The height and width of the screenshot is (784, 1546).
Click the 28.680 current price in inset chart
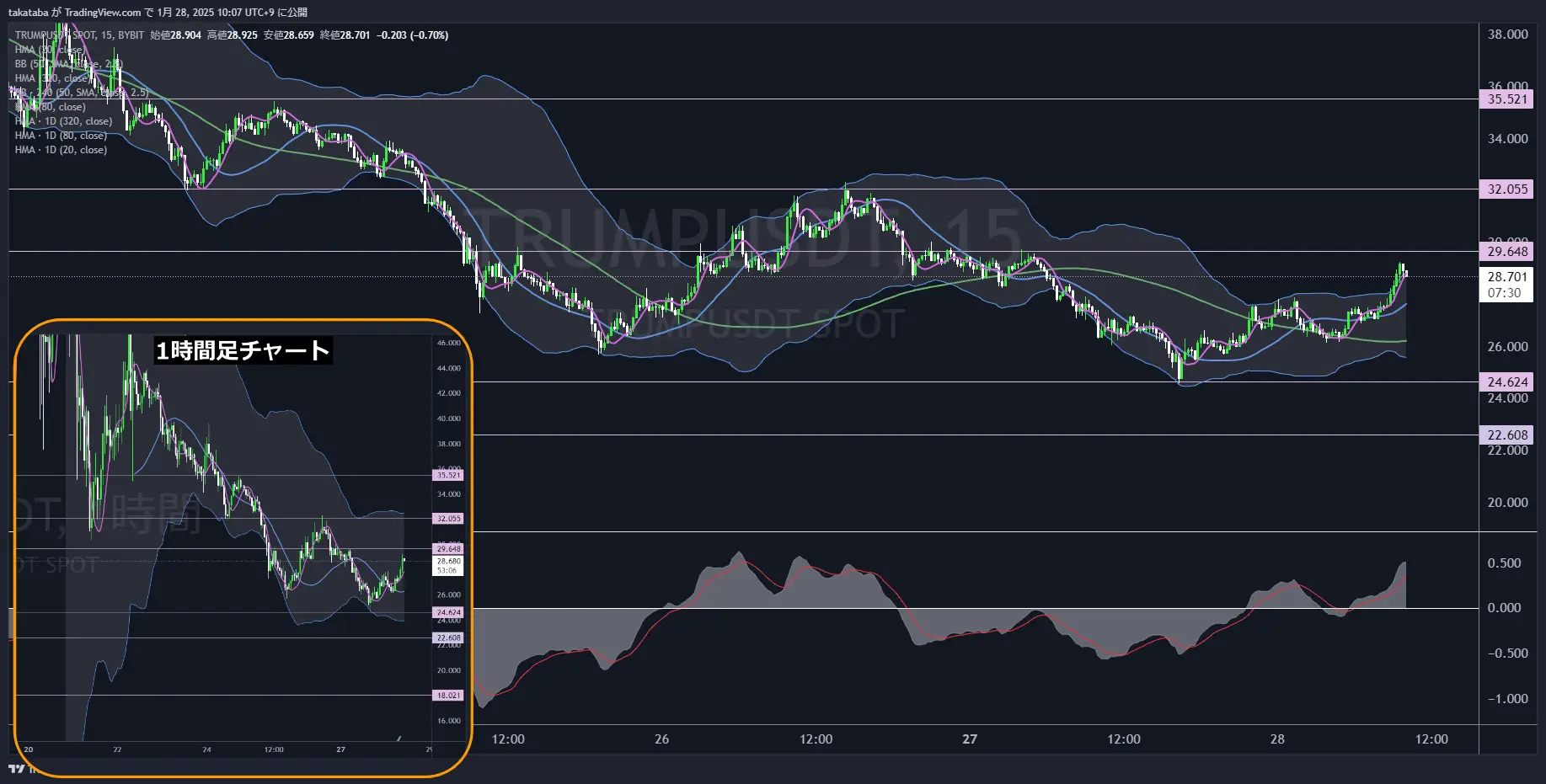[448, 561]
